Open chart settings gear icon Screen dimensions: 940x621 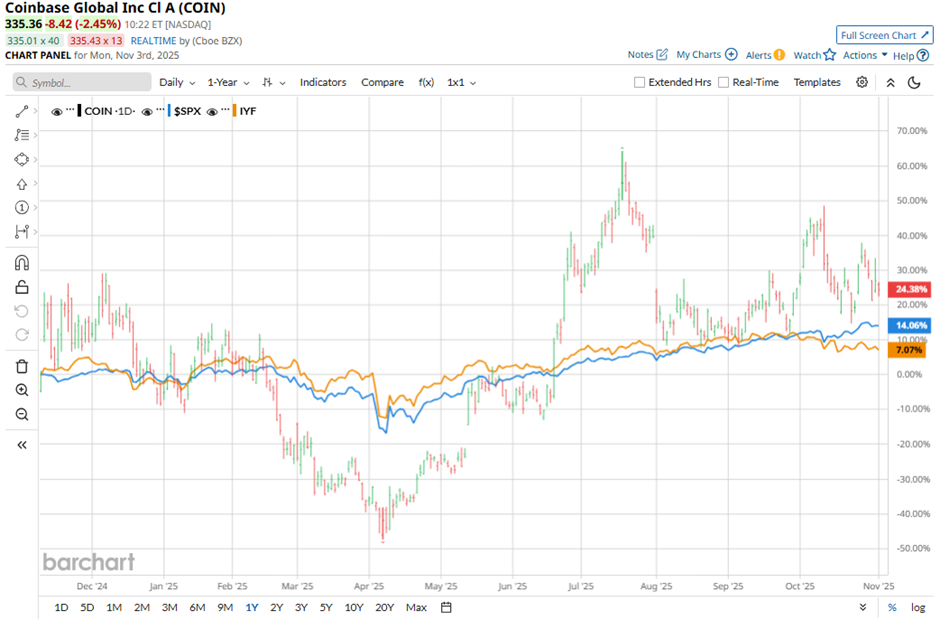(862, 82)
